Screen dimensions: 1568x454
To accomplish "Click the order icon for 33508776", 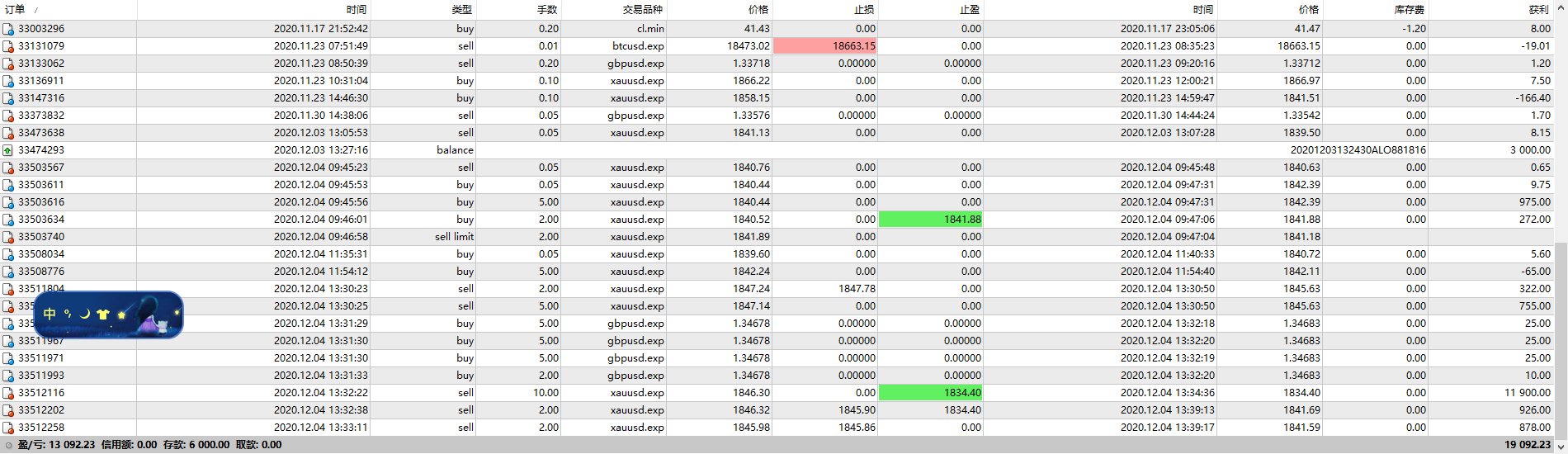I will coord(8,272).
